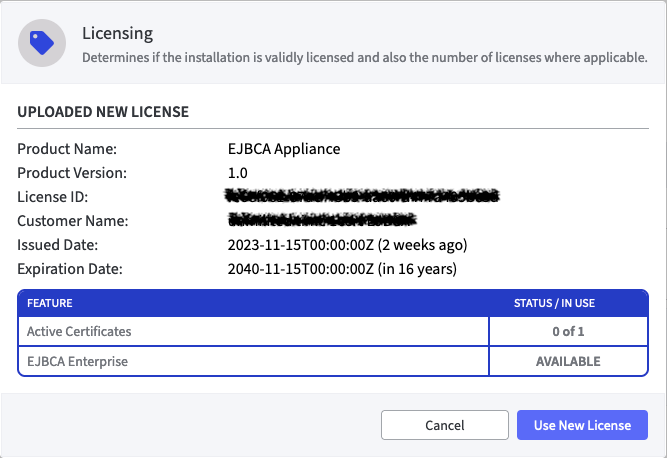Click the redacted License ID value
This screenshot has height=458, width=667.
click(x=363, y=197)
